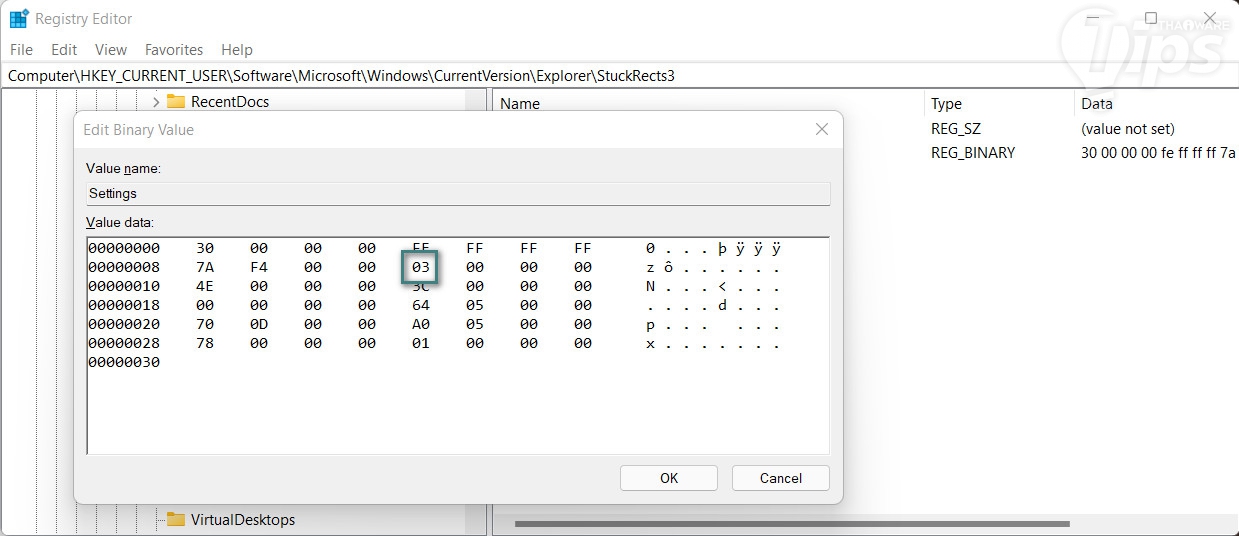Image resolution: width=1239 pixels, height=536 pixels.
Task: Click the registry path address bar
Action: 619,75
